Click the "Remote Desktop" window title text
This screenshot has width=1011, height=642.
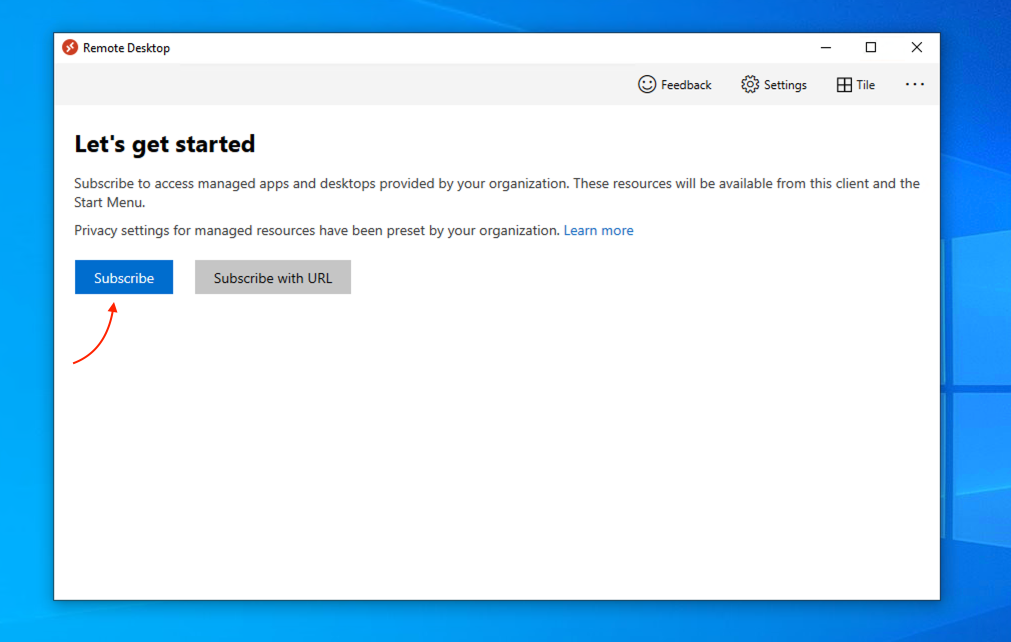pos(126,48)
